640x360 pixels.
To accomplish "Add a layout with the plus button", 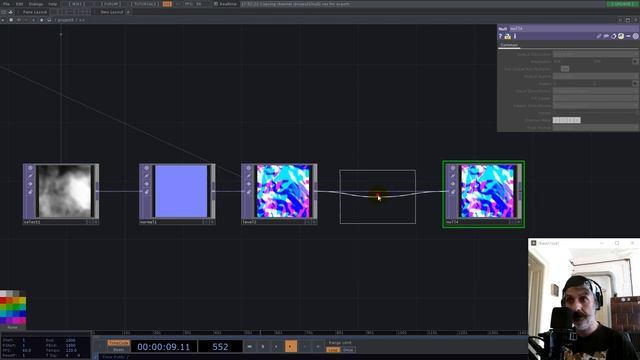I will (128, 12).
